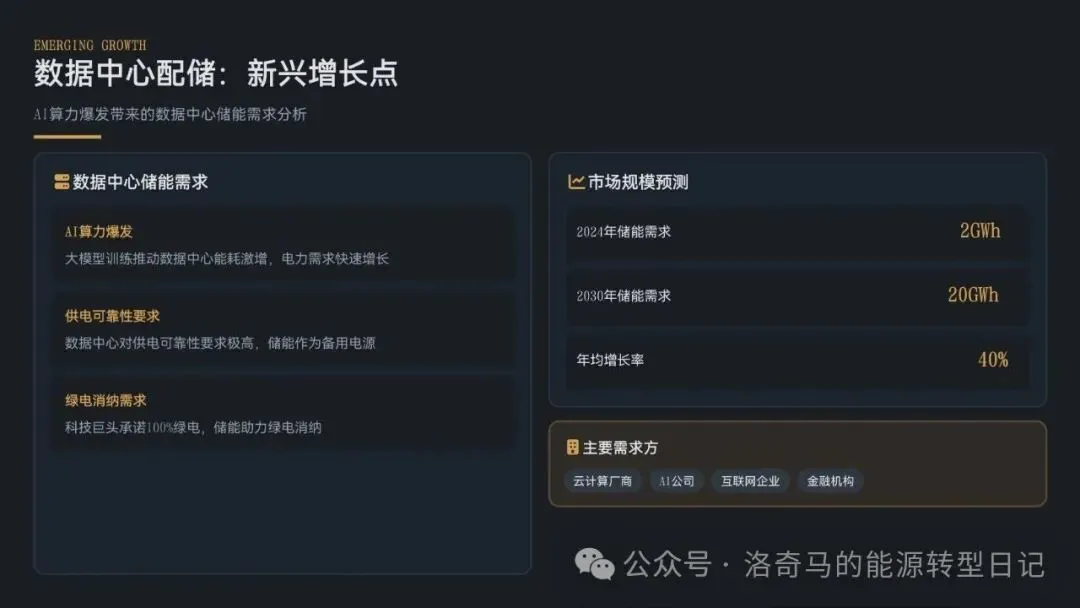Select the 互联网企业 tag

click(x=750, y=481)
